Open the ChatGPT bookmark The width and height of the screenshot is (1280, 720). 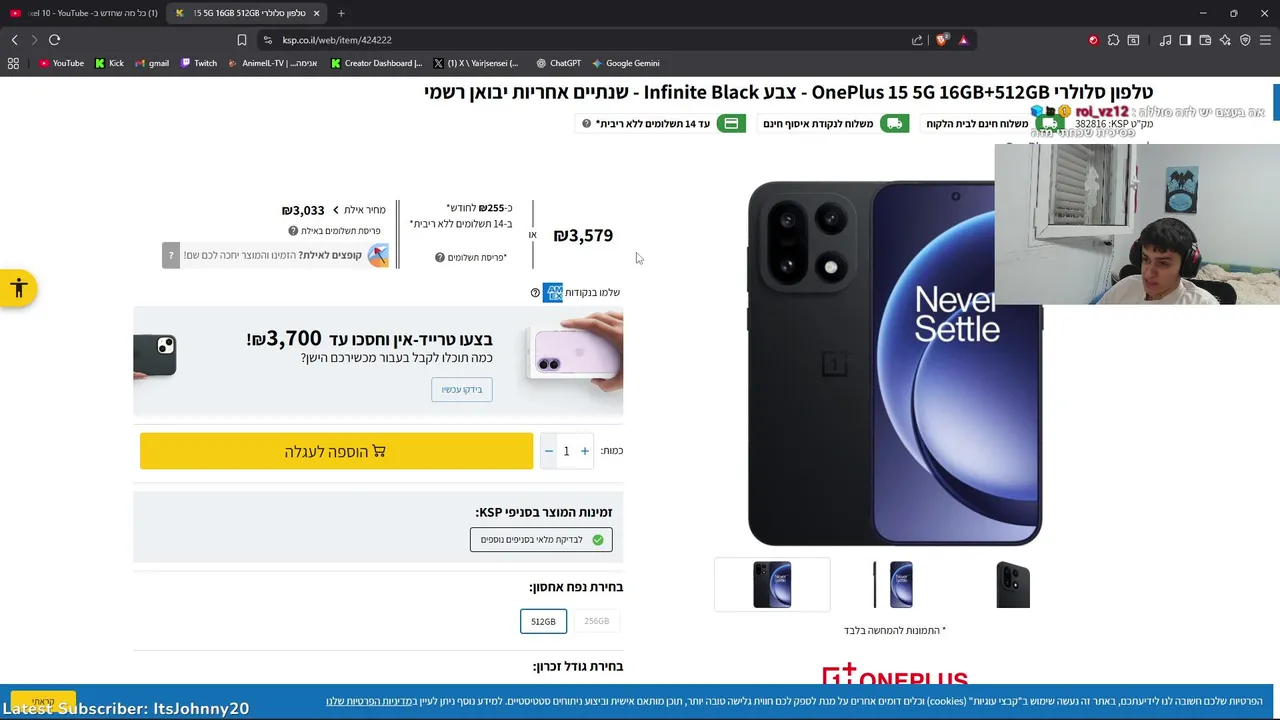coord(558,63)
